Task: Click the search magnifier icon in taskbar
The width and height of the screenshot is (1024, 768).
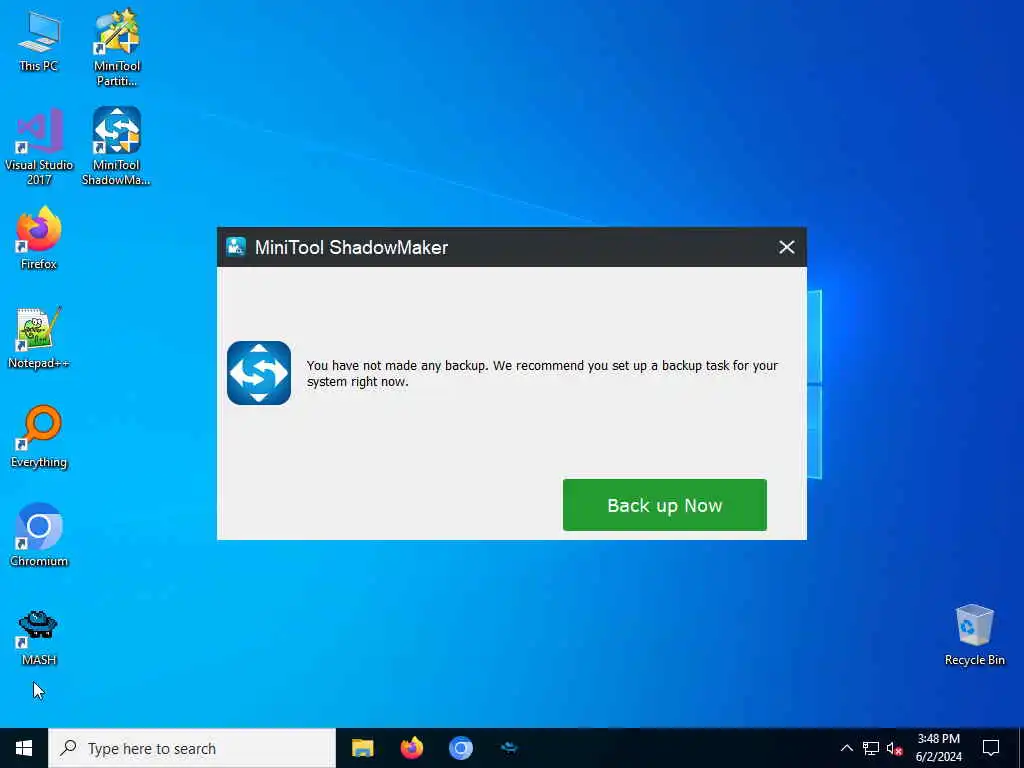Action: [68, 748]
